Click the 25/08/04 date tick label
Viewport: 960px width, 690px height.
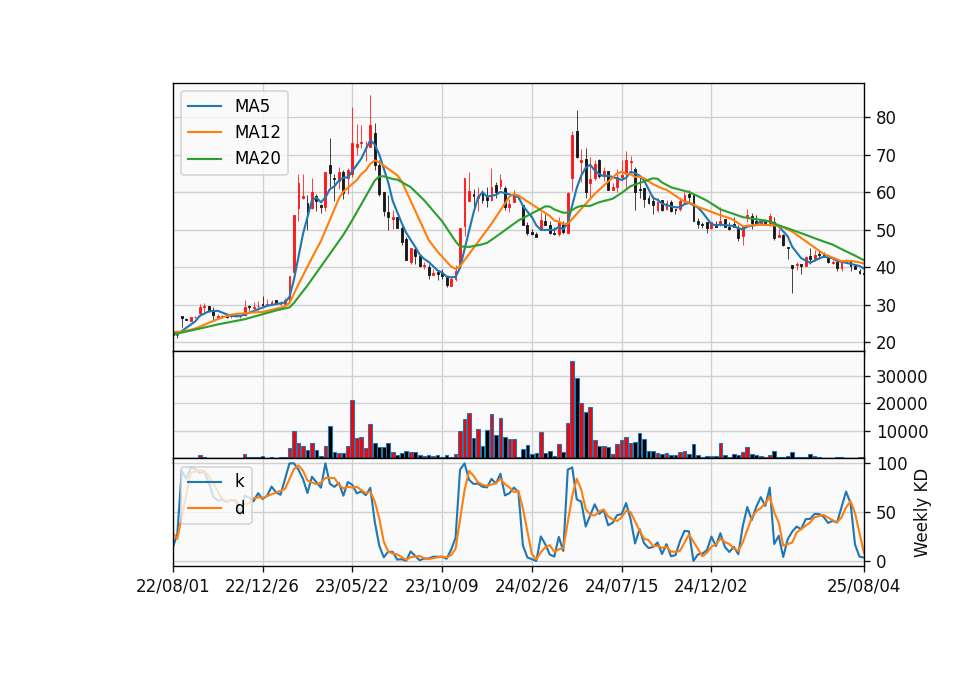863,586
